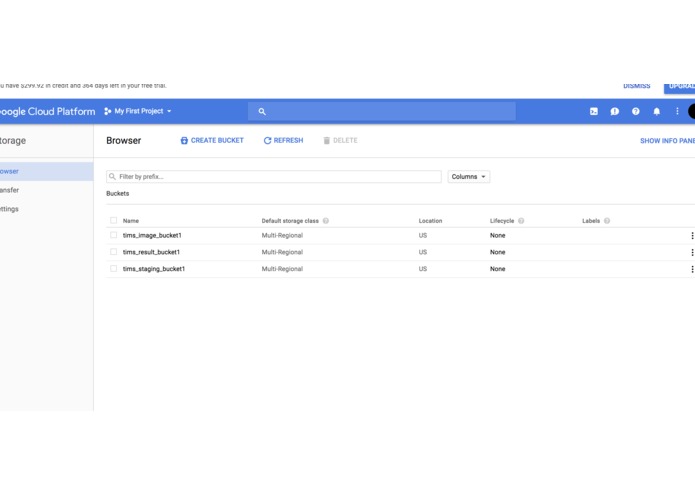The height and width of the screenshot is (494, 695).
Task: Select all buckets with header checkbox
Action: [113, 220]
